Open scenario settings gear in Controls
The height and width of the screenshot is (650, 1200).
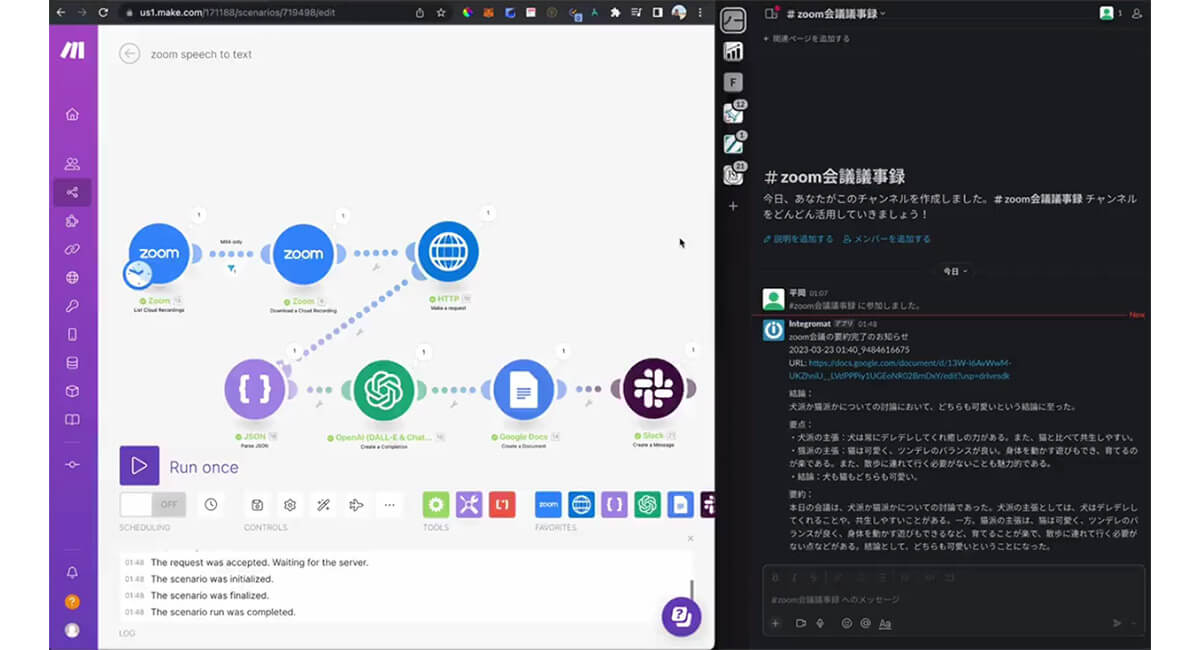(x=290, y=505)
